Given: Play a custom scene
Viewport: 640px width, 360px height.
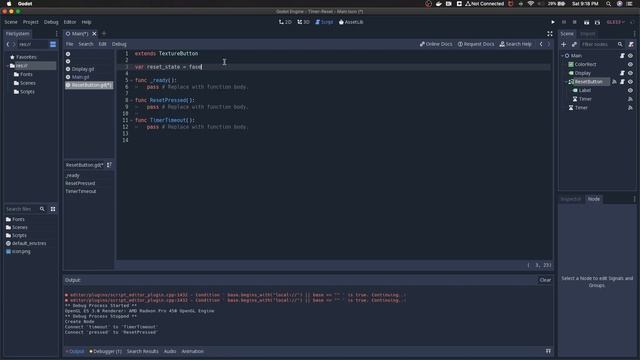Looking at the screenshot, I should (597, 22).
